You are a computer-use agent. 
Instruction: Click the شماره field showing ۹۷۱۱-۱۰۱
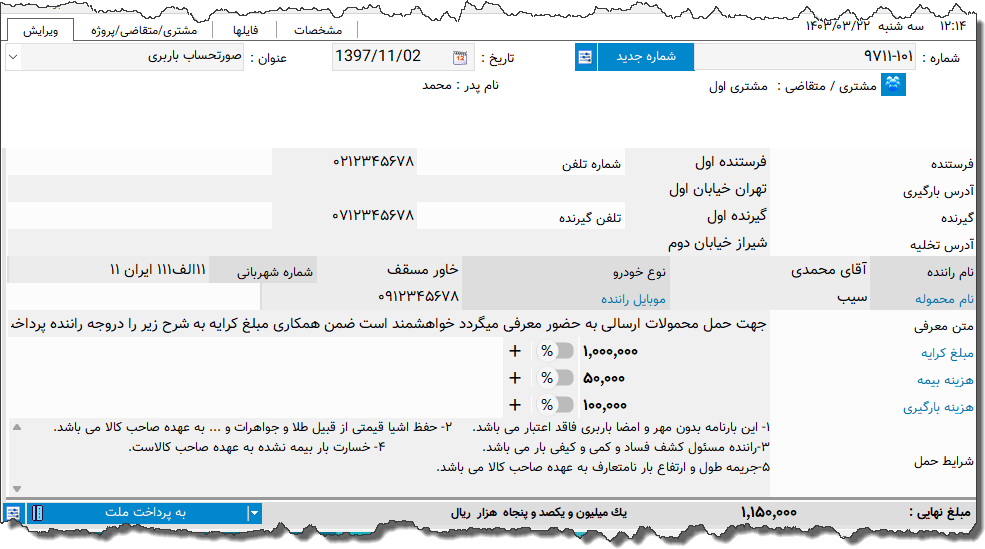click(805, 57)
